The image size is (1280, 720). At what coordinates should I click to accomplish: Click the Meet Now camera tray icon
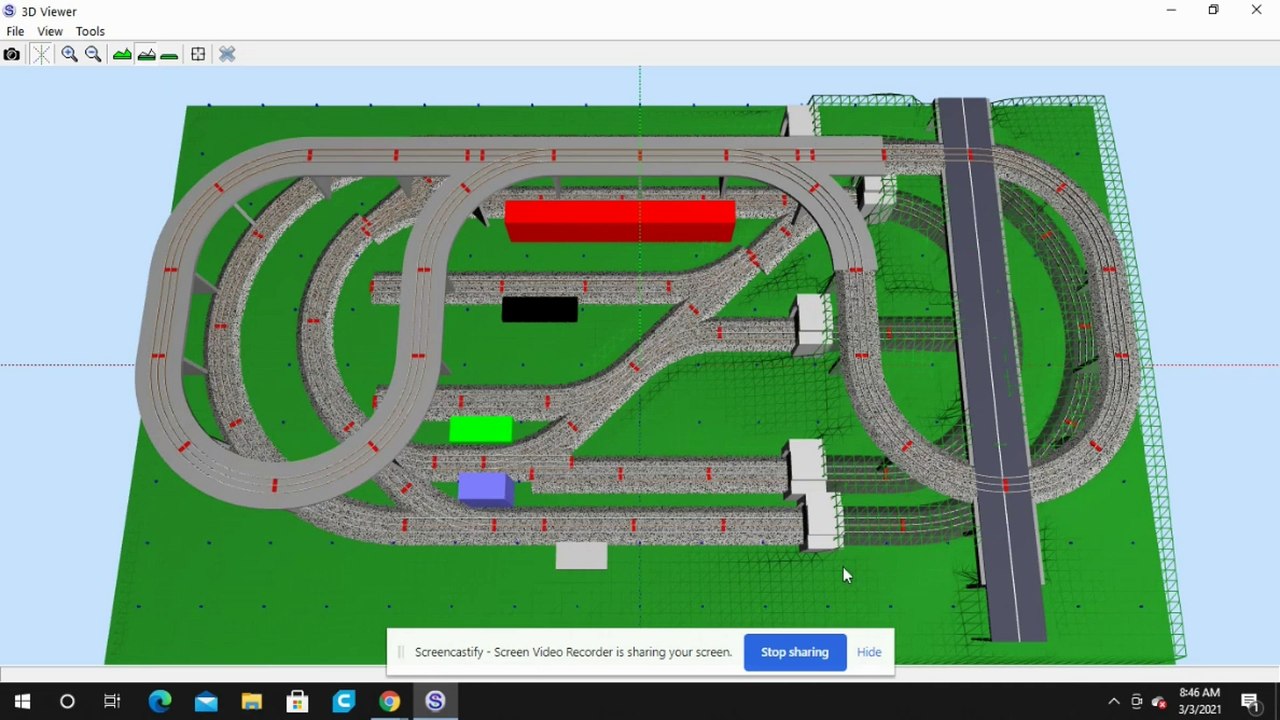(x=1137, y=702)
